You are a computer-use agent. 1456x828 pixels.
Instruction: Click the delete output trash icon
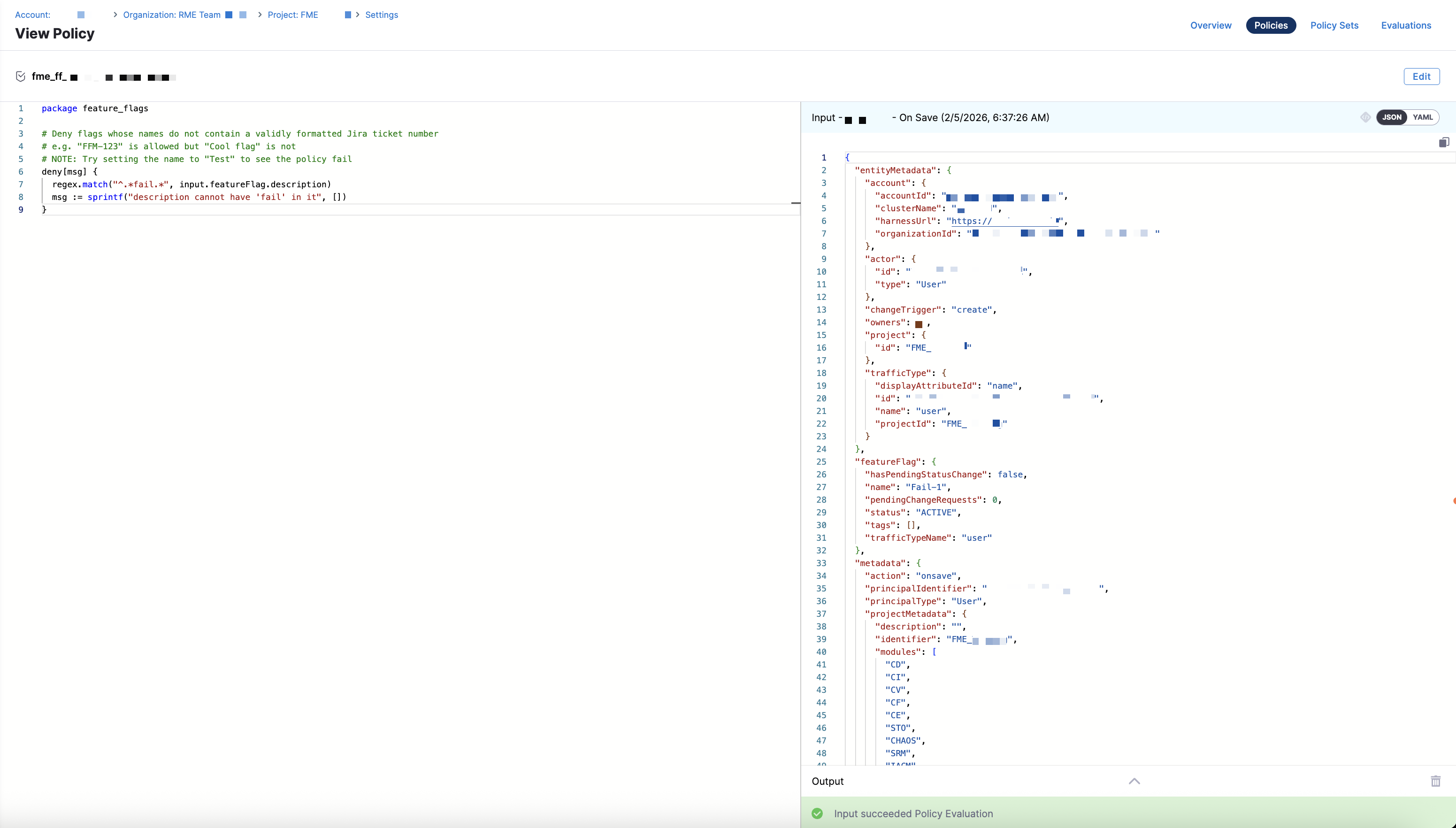click(1435, 781)
